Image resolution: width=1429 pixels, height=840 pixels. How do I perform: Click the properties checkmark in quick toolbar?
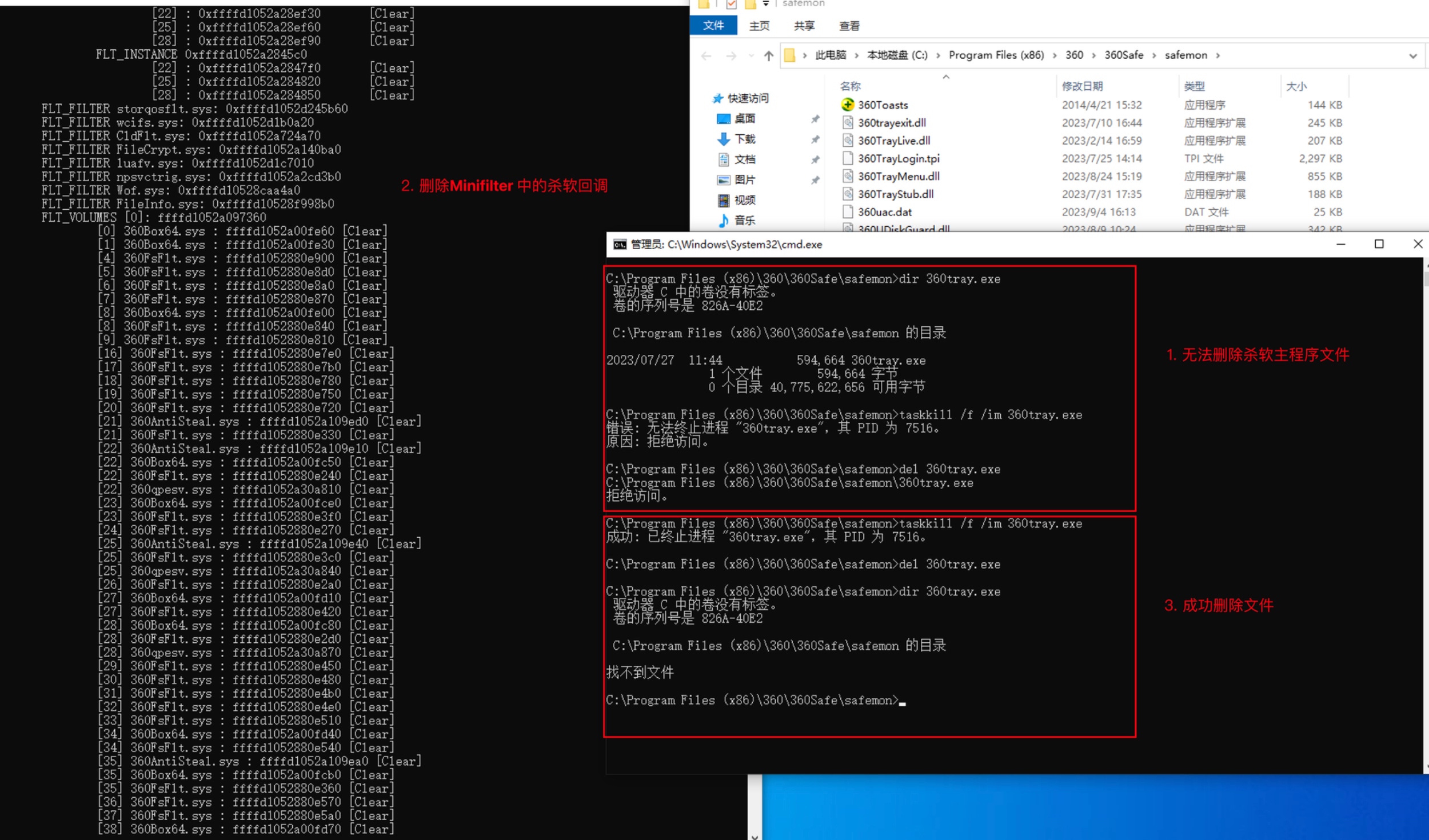pyautogui.click(x=731, y=5)
